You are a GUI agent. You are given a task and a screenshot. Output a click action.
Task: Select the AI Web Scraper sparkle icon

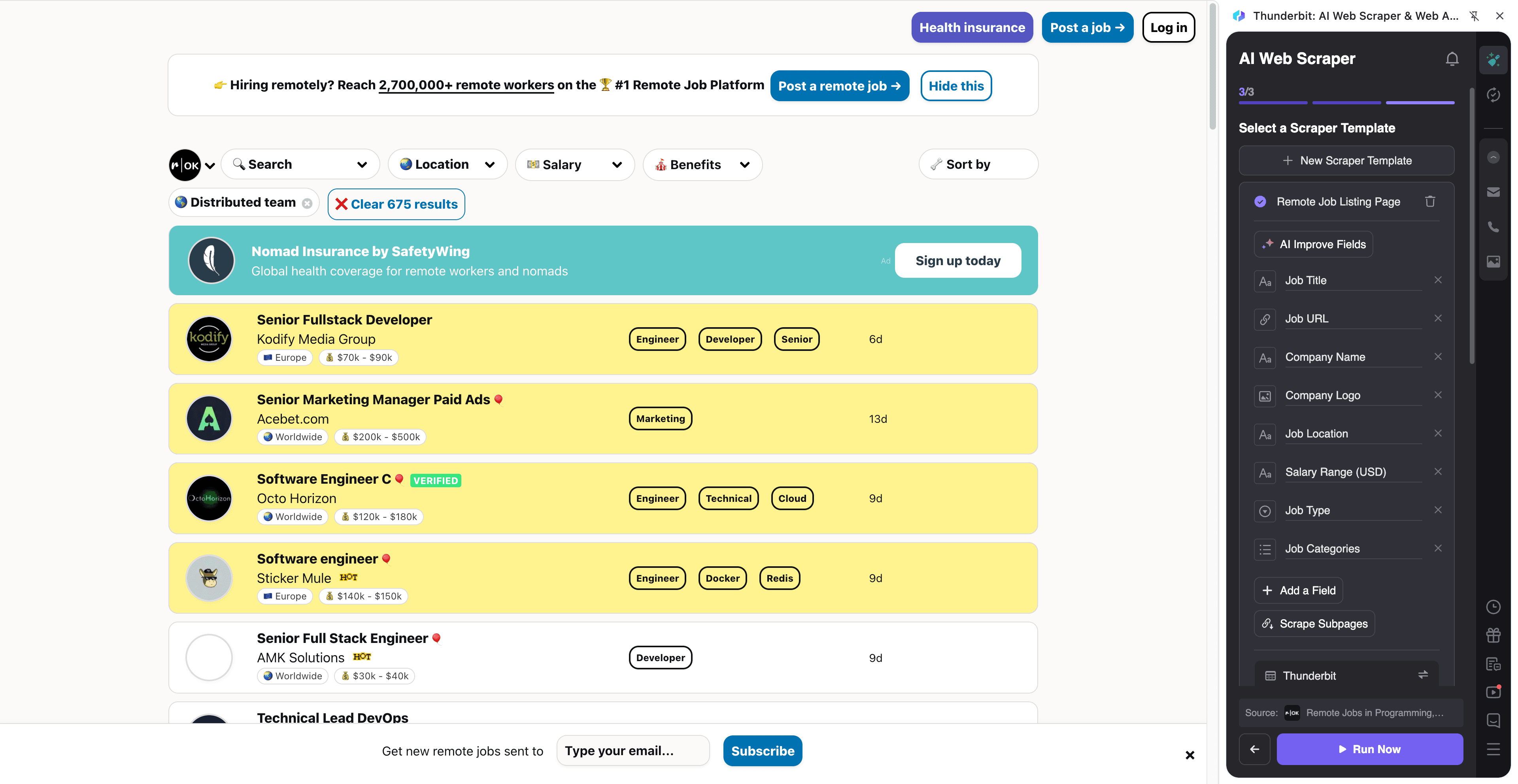(x=1494, y=59)
